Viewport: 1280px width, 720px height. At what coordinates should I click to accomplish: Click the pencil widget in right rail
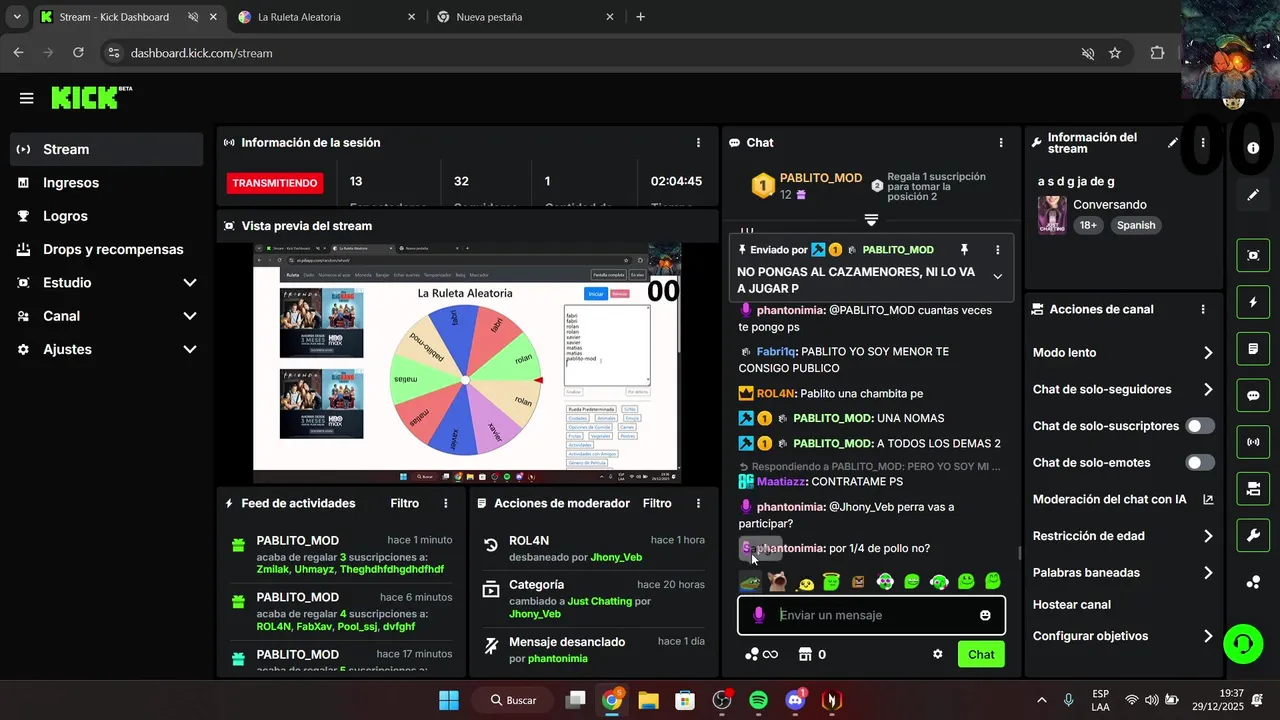click(1253, 195)
